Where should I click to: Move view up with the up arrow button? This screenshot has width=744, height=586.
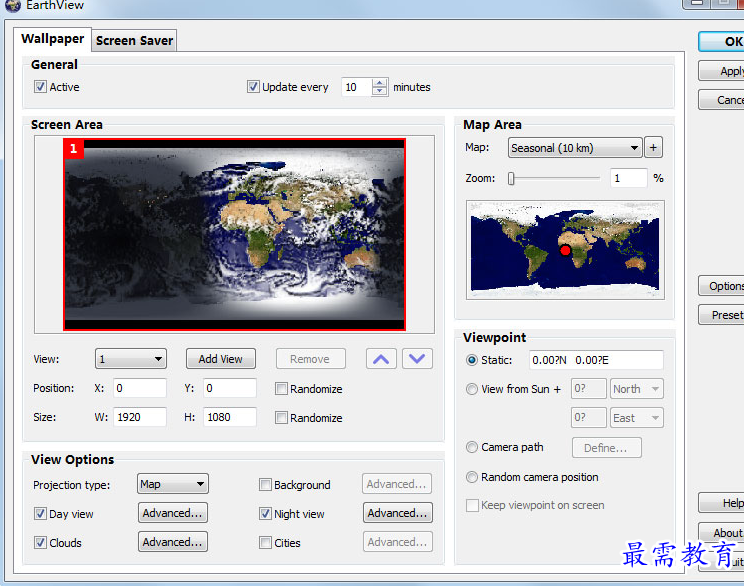tap(381, 359)
